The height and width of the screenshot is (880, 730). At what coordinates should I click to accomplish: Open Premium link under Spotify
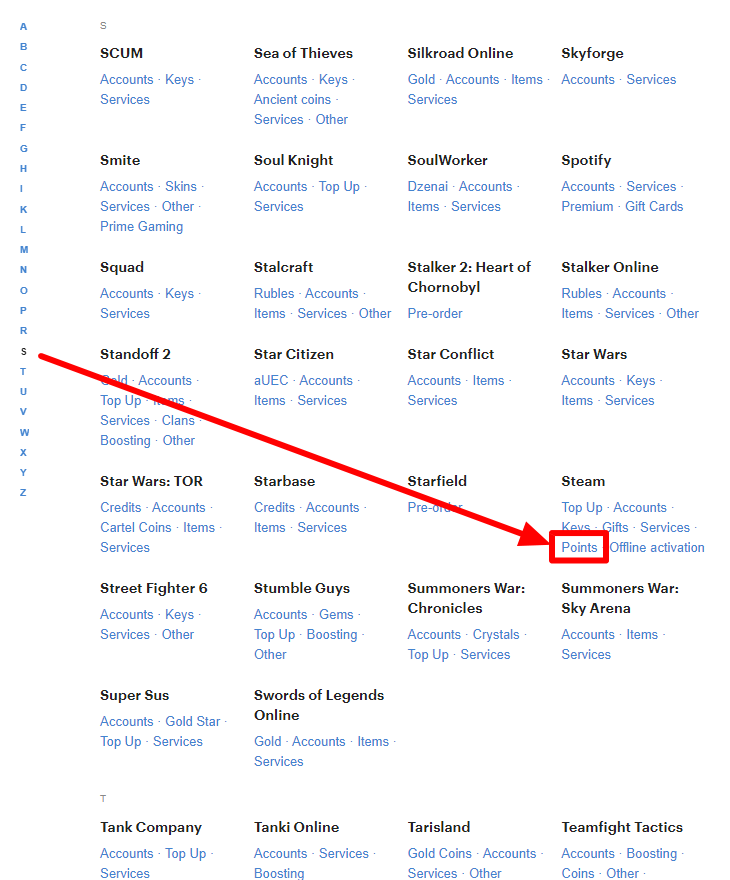tap(587, 207)
